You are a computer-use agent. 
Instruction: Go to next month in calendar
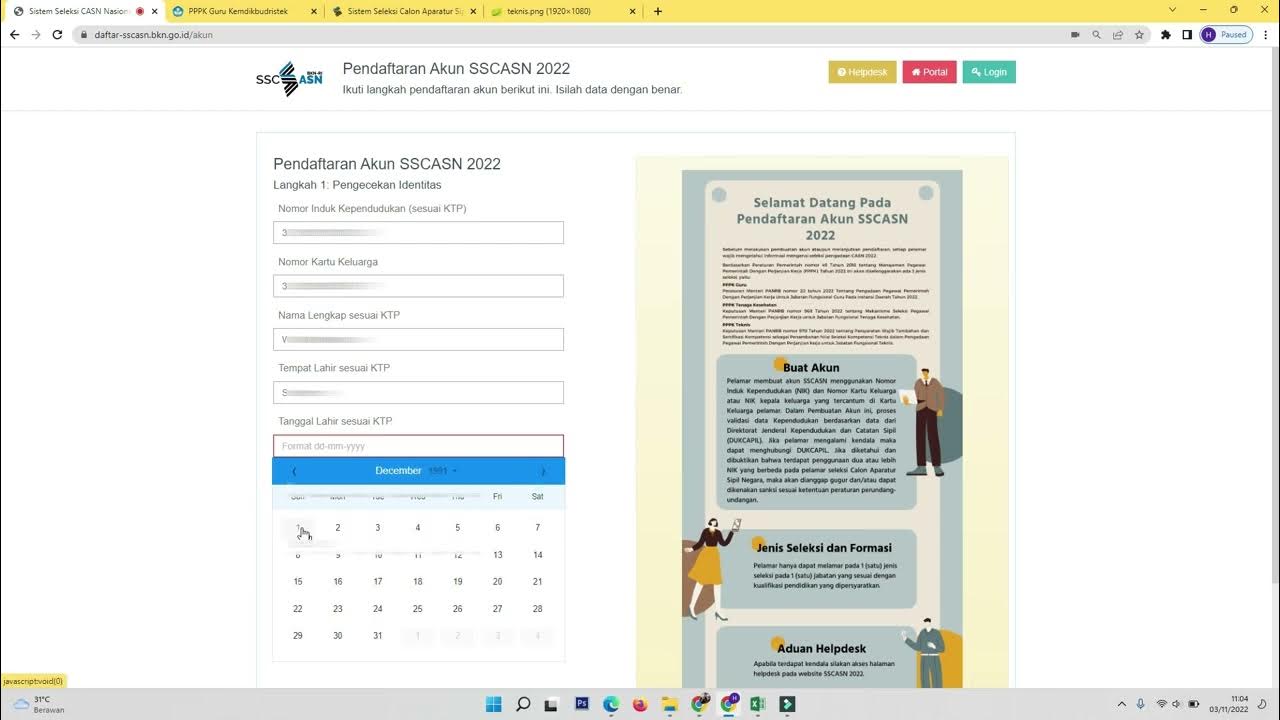tap(543, 471)
